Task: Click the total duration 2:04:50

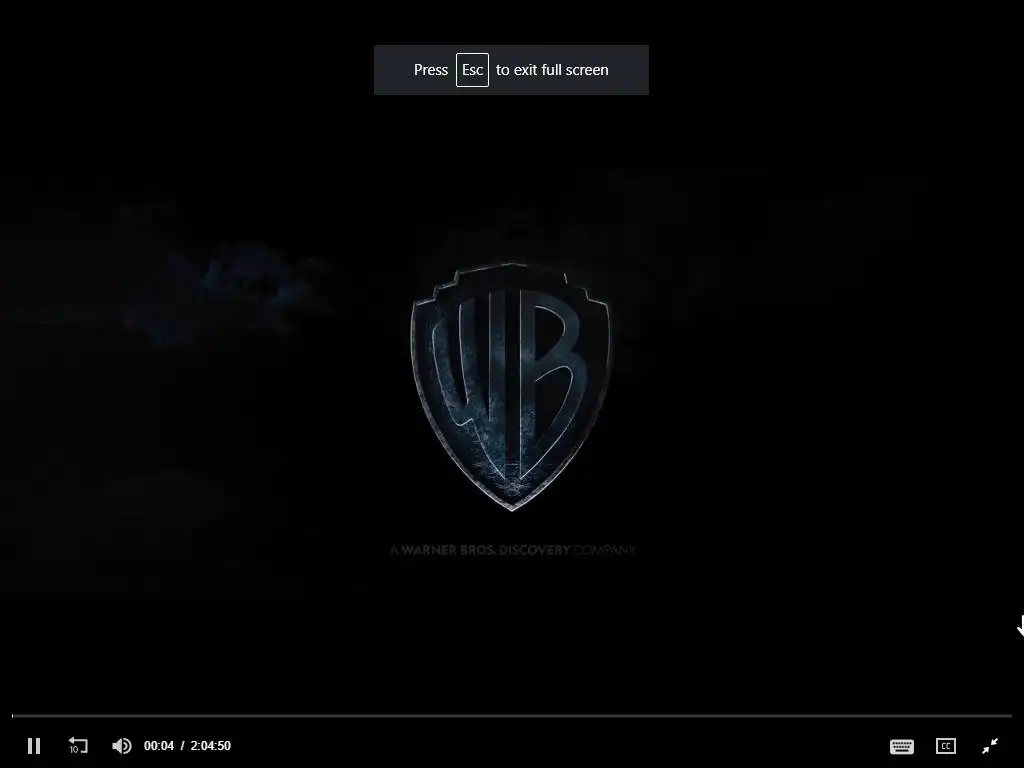Action: tap(210, 746)
